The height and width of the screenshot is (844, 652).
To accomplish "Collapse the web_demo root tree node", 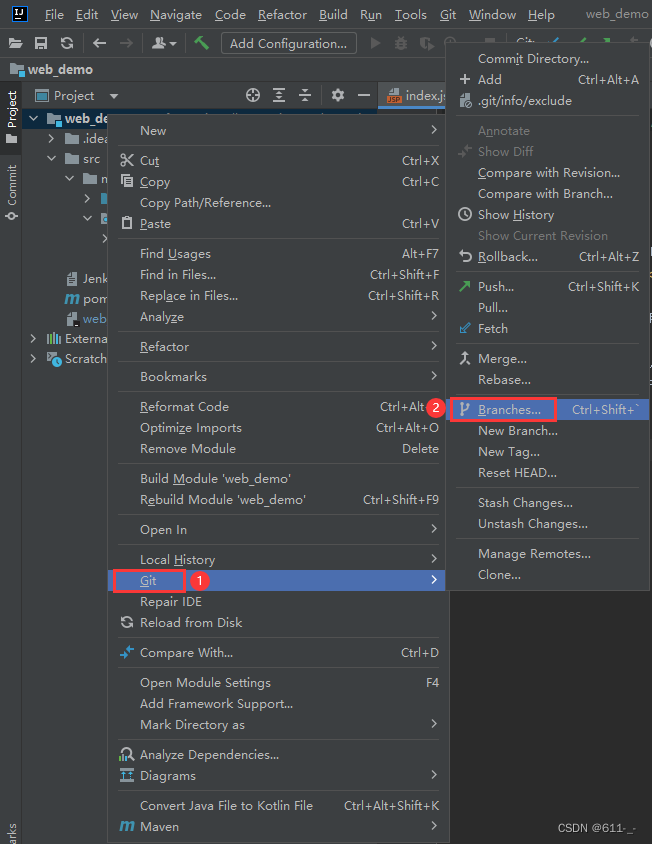I will click(34, 118).
